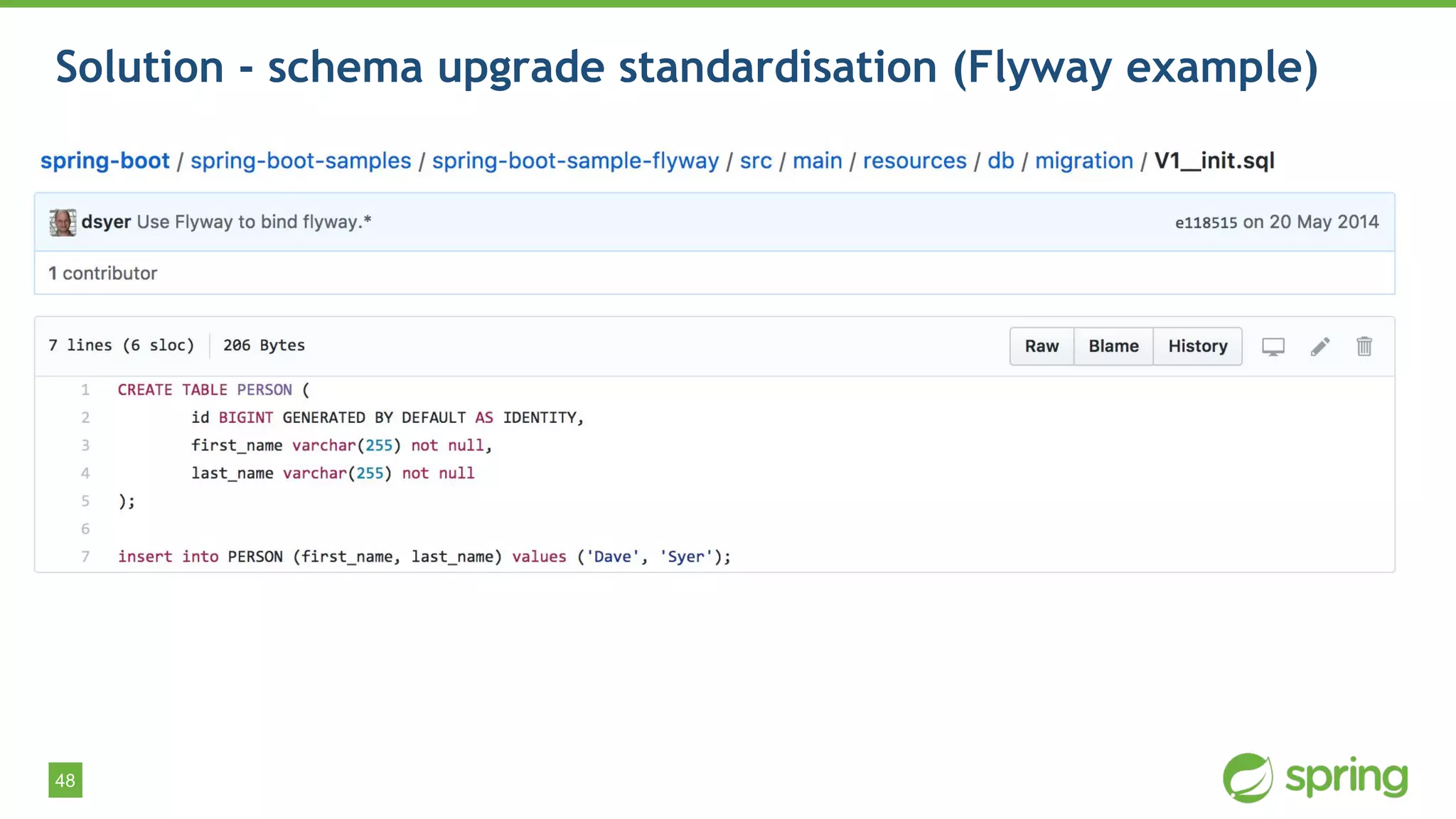
Task: Click the pencil edit file icon
Action: 1320,346
